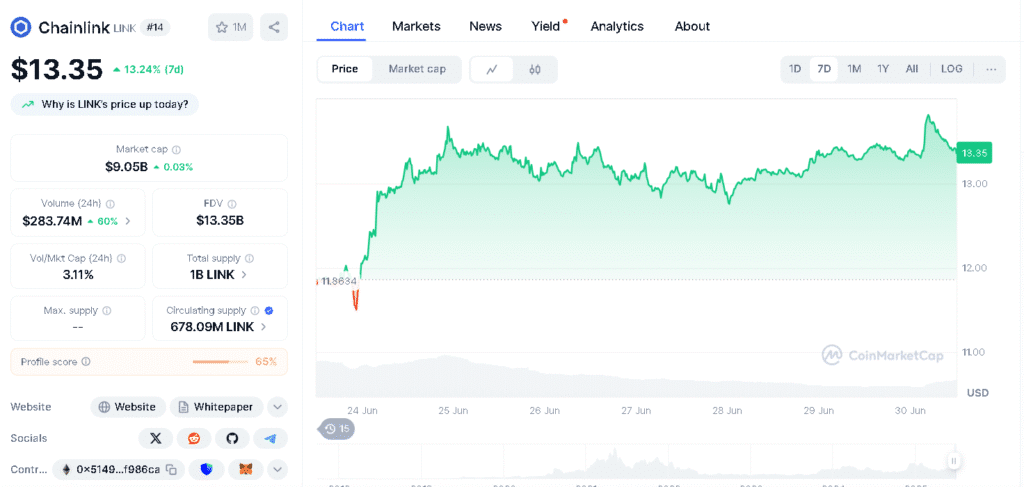The height and width of the screenshot is (487, 1024).
Task: Click the 3.11% Vol/Mkt Cap value
Action: 78,275
